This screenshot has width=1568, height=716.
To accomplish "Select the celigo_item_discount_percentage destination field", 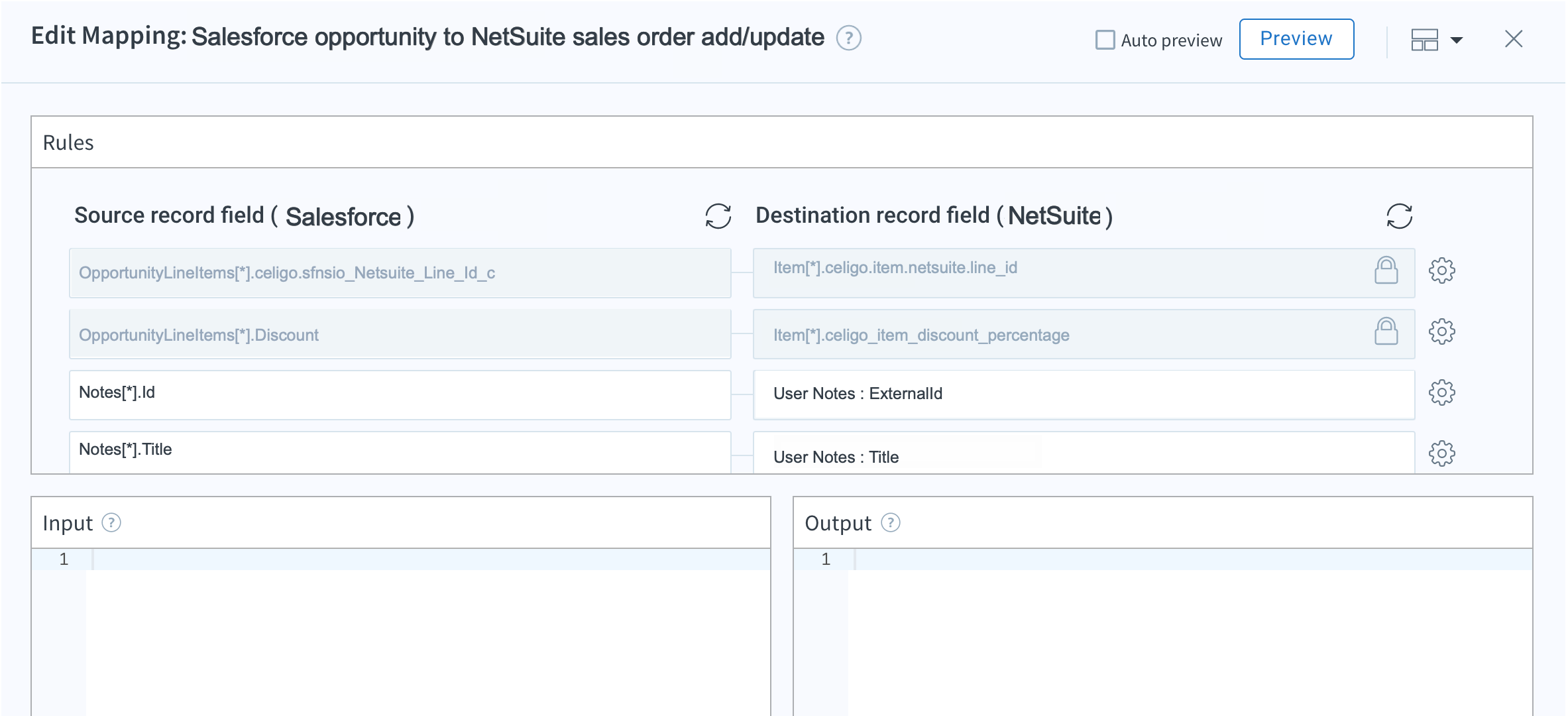I will click(x=1084, y=334).
